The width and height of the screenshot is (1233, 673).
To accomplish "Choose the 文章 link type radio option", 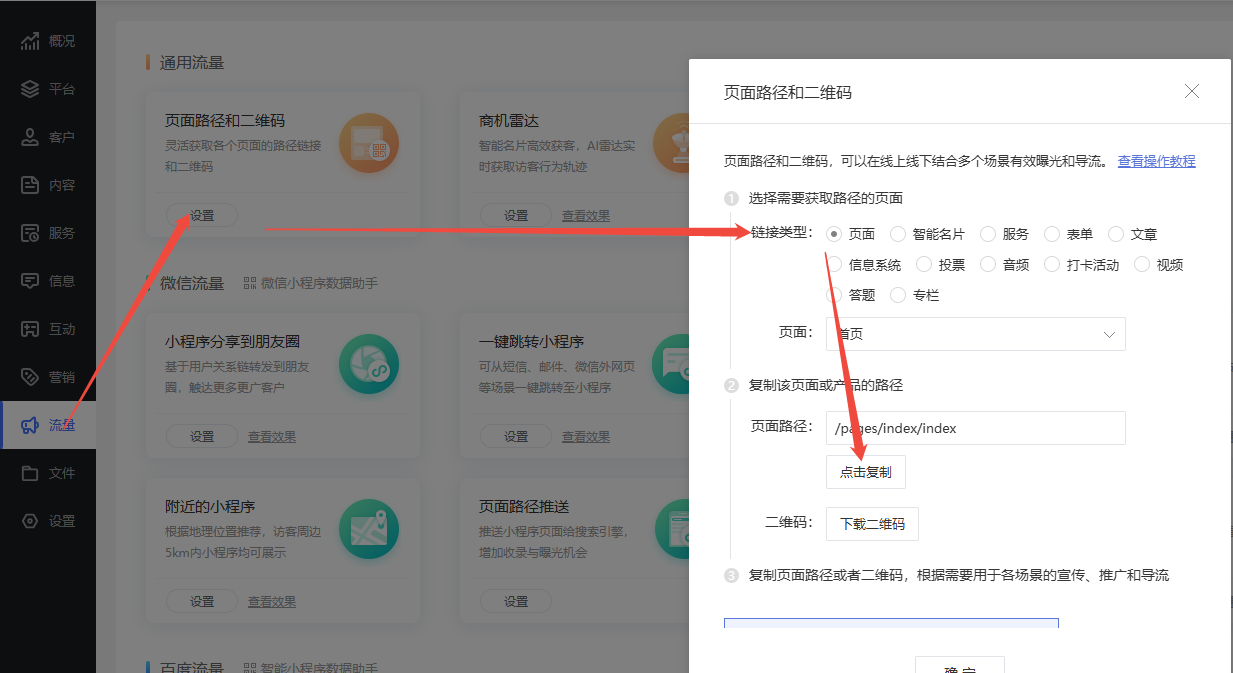I will tap(1116, 234).
